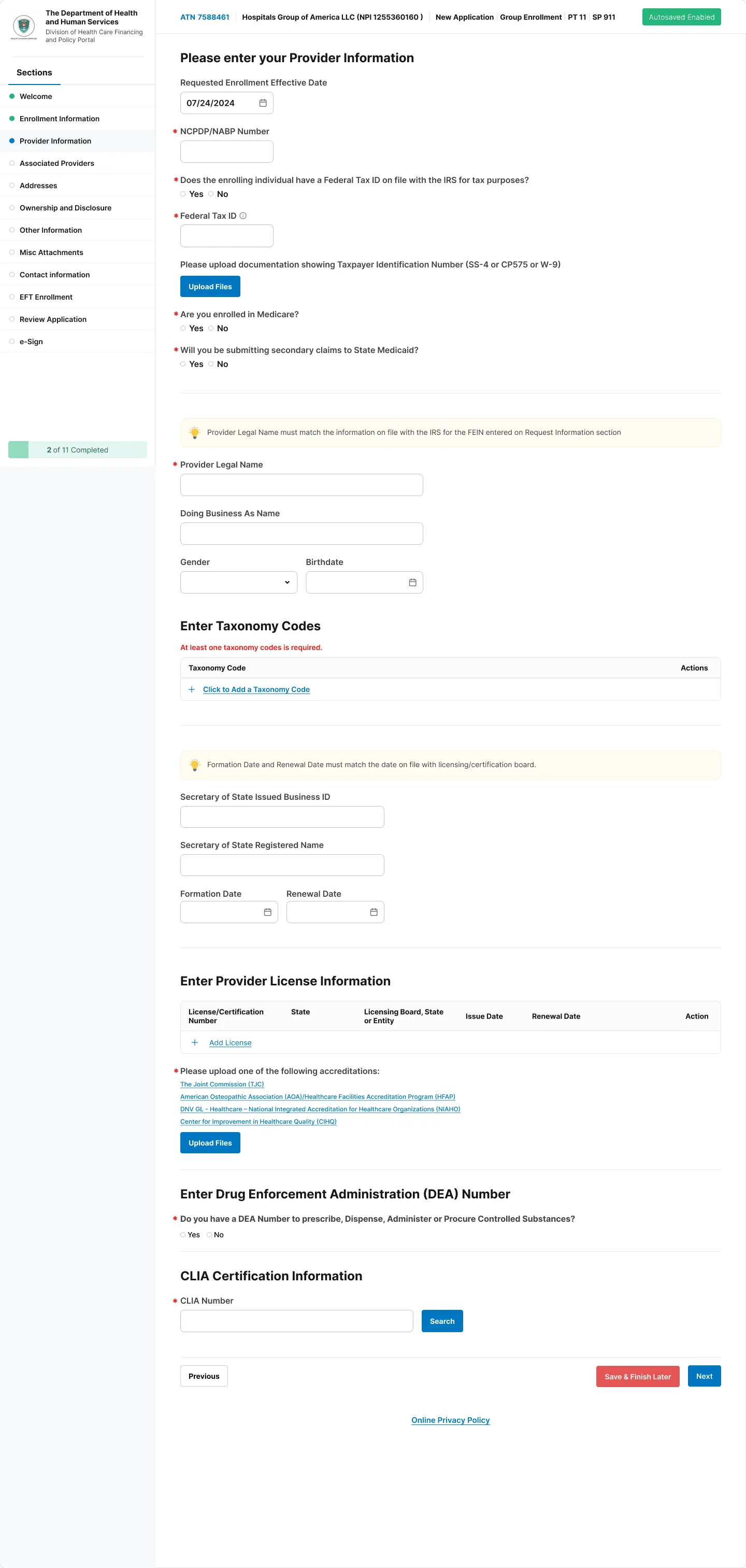Click the Previous button
Image resolution: width=746 pixels, height=1568 pixels.
(204, 1376)
